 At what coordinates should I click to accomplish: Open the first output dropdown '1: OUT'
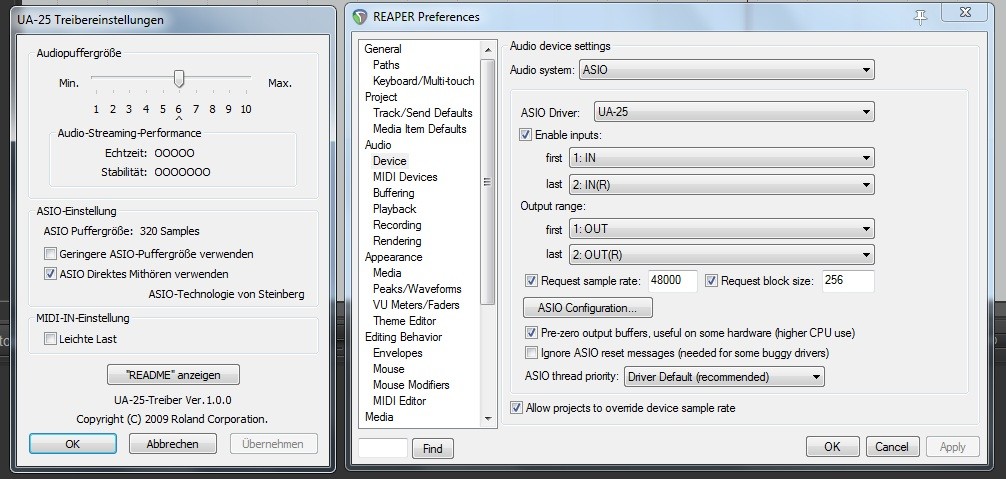point(720,229)
